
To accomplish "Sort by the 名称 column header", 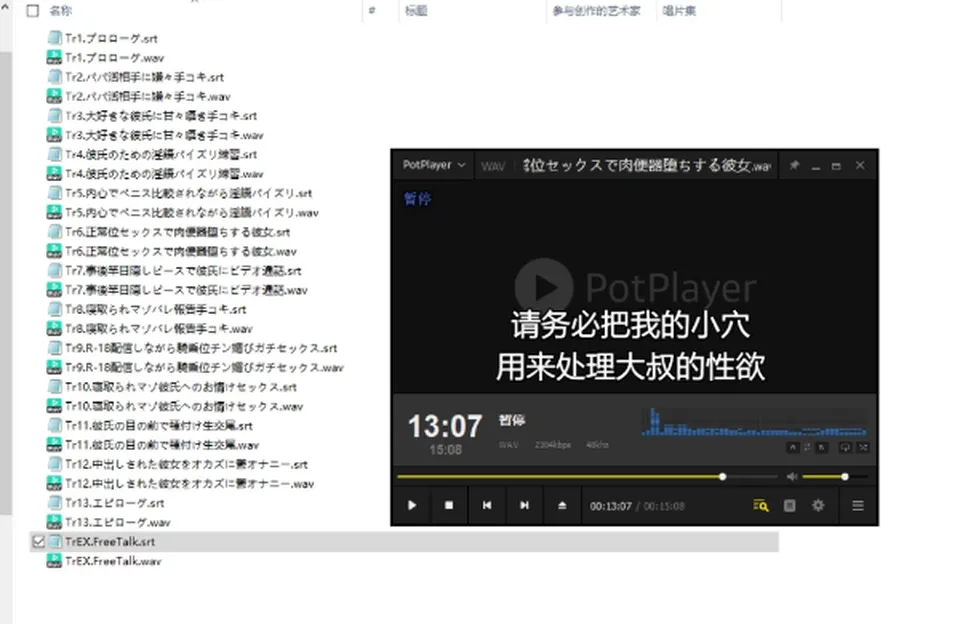I will point(61,11).
